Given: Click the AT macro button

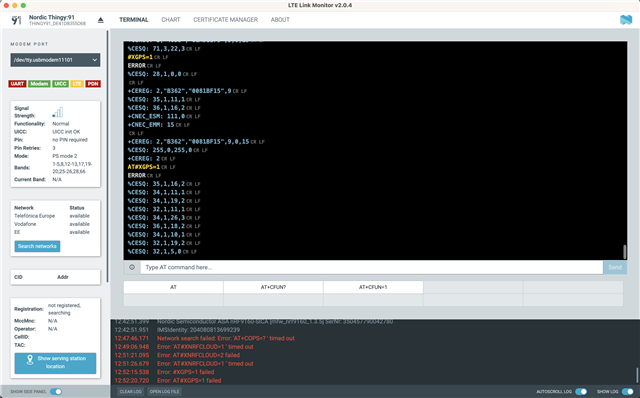Looking at the screenshot, I should pyautogui.click(x=173, y=287).
